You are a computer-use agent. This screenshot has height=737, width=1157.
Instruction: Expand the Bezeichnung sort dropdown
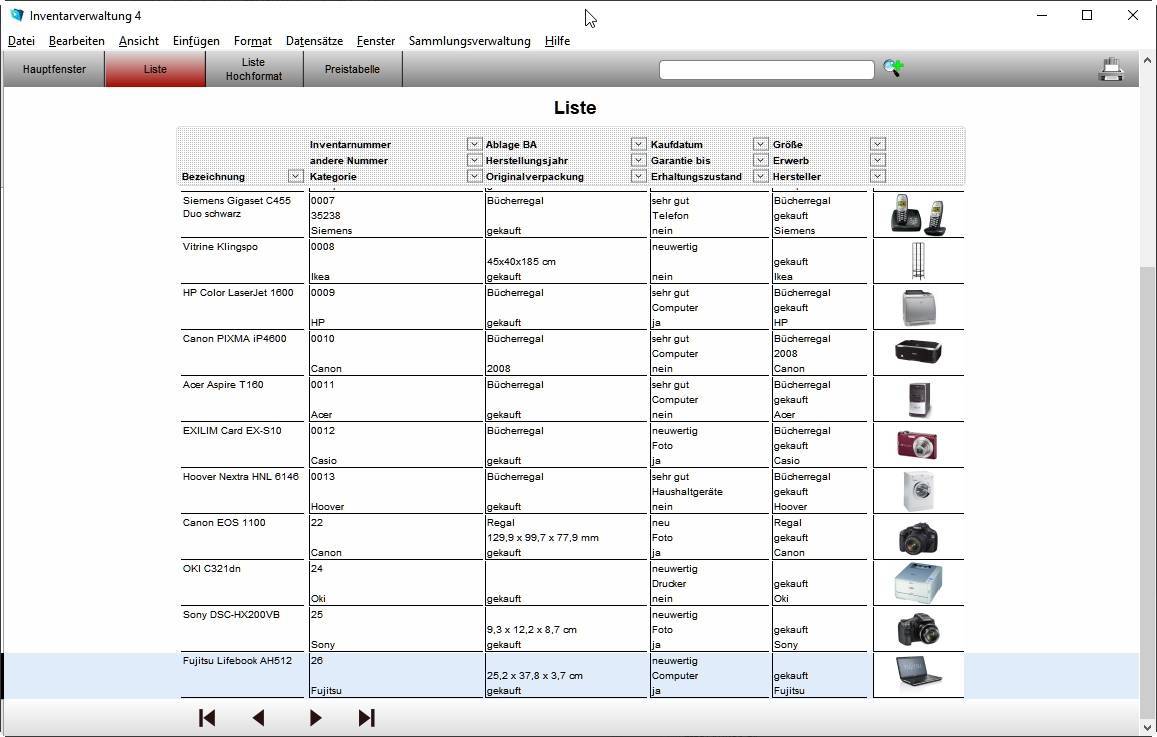[295, 176]
